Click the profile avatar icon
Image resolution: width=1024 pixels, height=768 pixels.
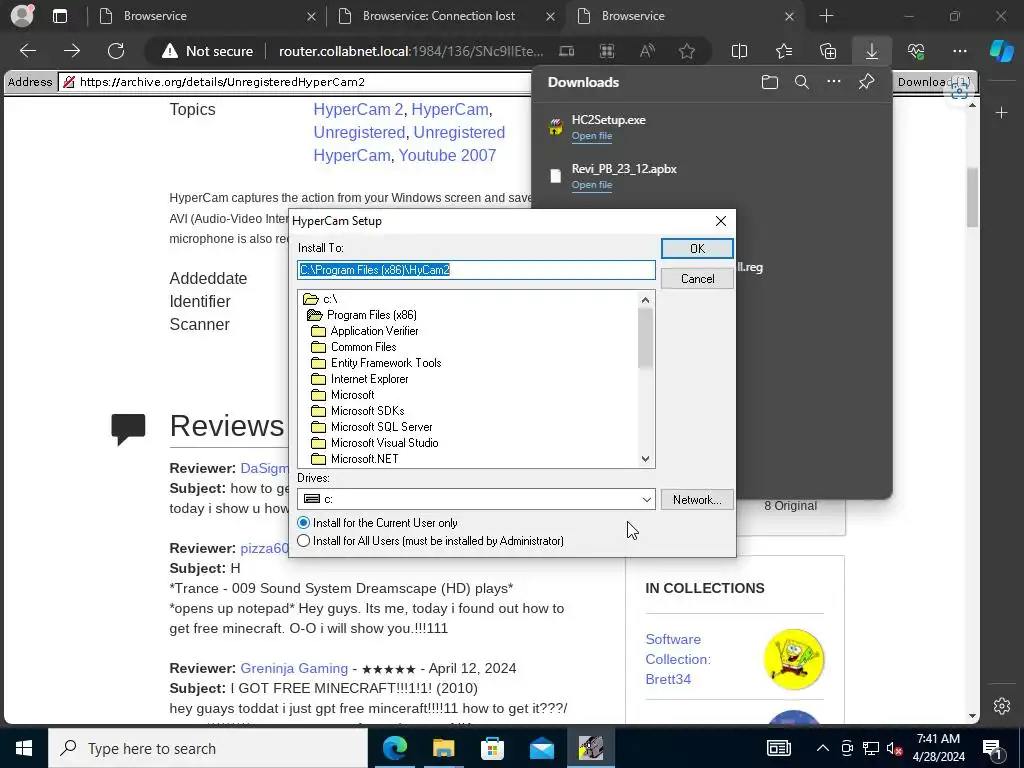tap(22, 16)
